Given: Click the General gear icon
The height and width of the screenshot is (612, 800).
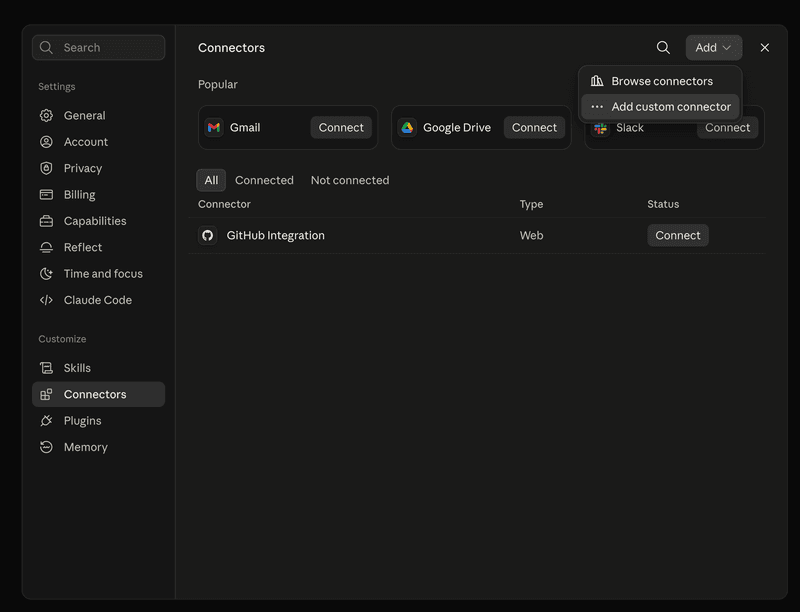Looking at the screenshot, I should coord(46,115).
